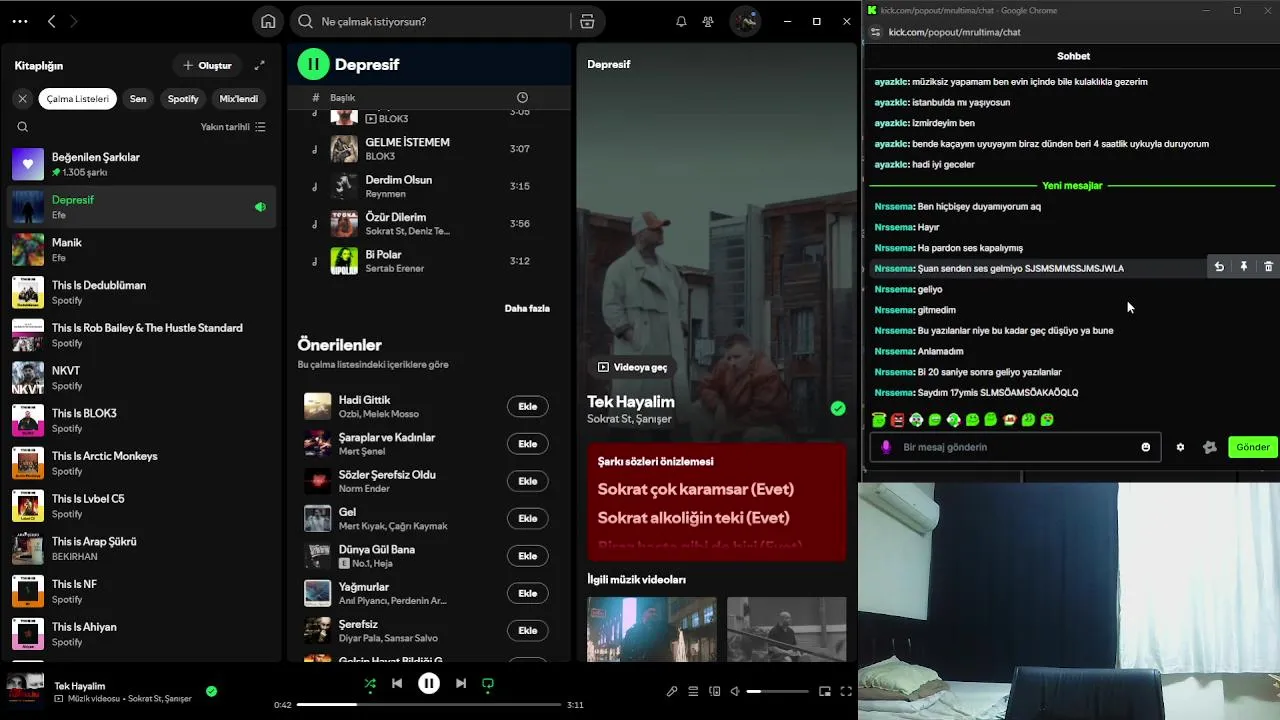Open Spotify notifications bell
The height and width of the screenshot is (720, 1280).
(x=681, y=21)
